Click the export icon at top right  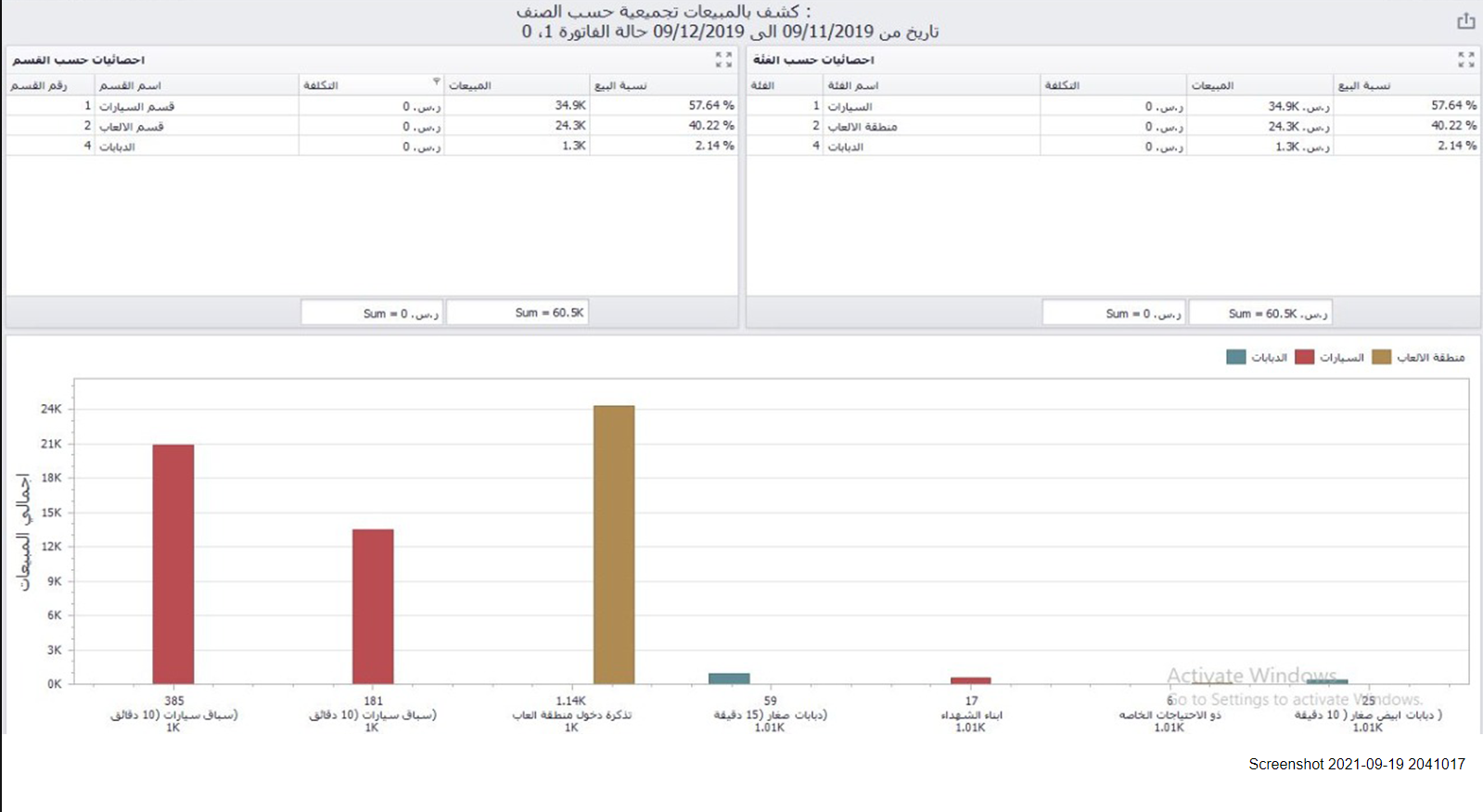(x=1465, y=20)
